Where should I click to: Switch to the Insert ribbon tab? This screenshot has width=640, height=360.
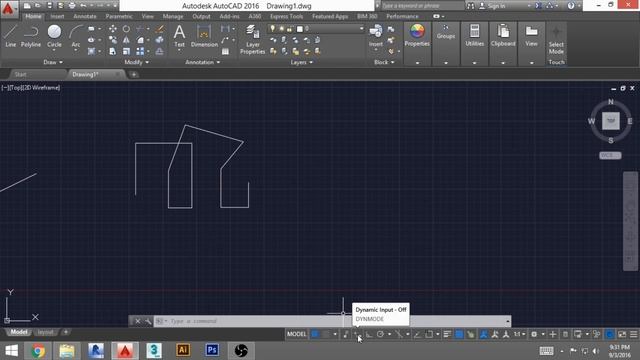tap(57, 16)
